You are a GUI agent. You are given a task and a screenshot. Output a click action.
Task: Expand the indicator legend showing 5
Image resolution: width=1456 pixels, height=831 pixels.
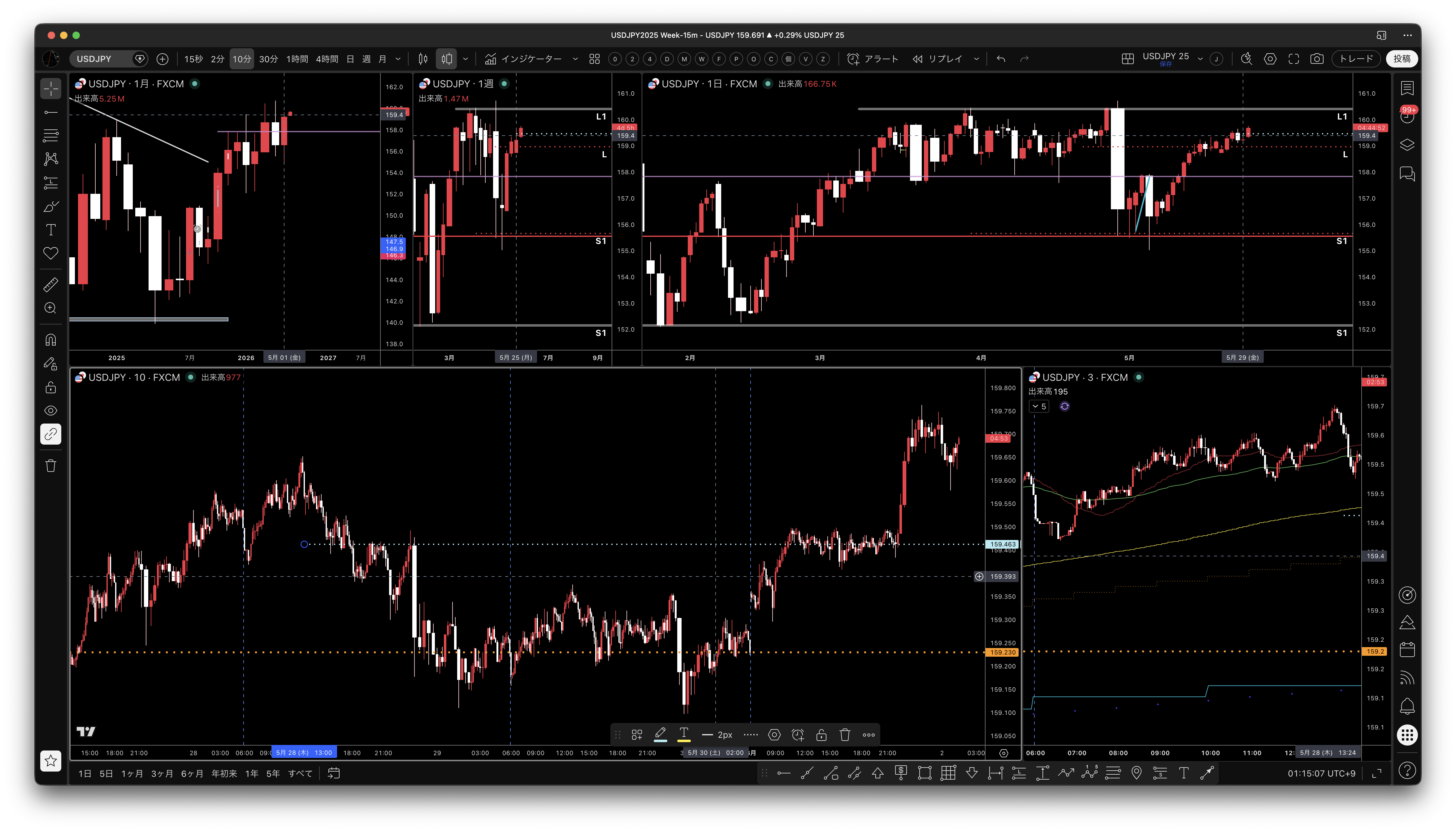tap(1039, 407)
